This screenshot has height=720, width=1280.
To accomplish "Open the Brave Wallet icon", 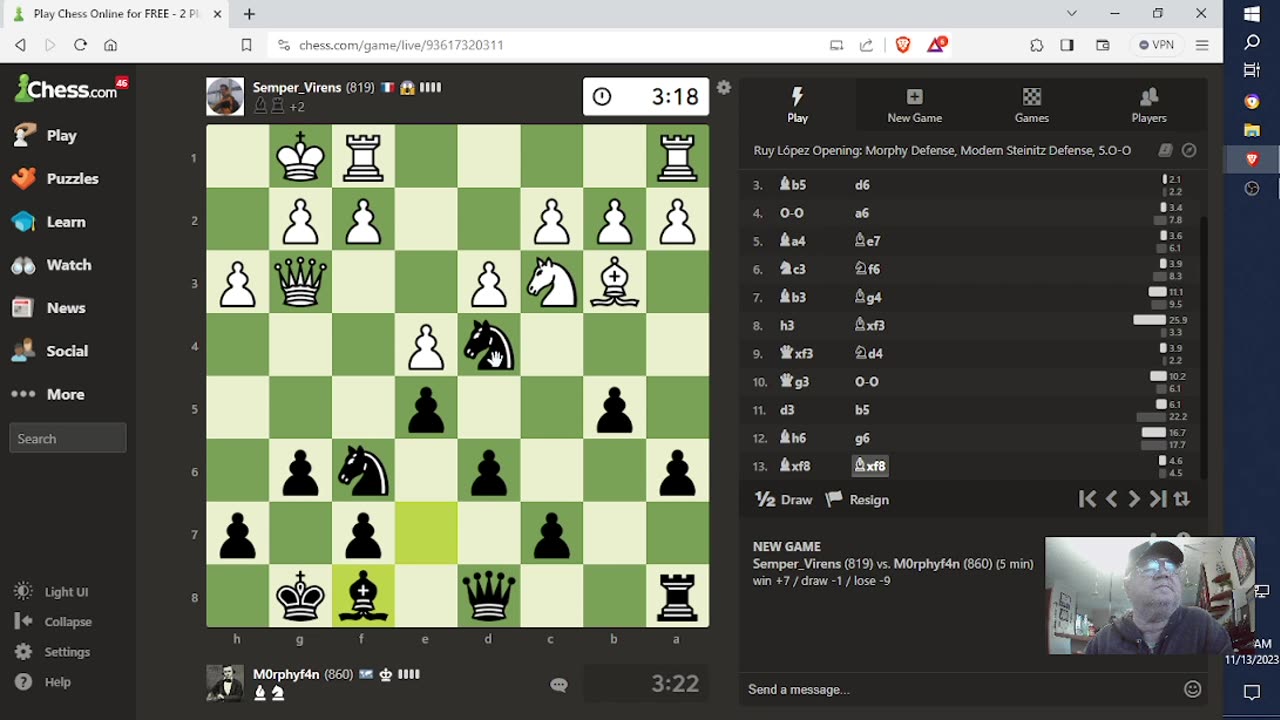I will pyautogui.click(x=1103, y=45).
